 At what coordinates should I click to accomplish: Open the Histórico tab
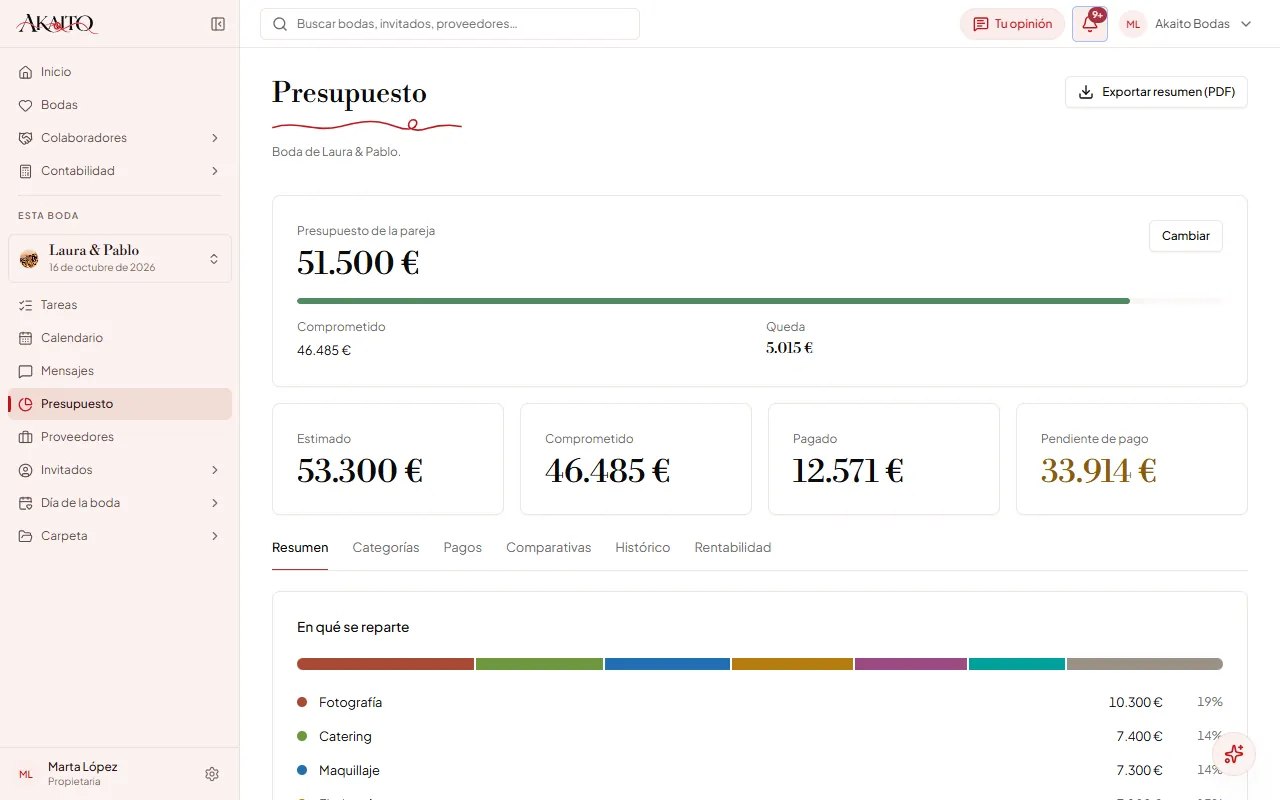(x=643, y=548)
